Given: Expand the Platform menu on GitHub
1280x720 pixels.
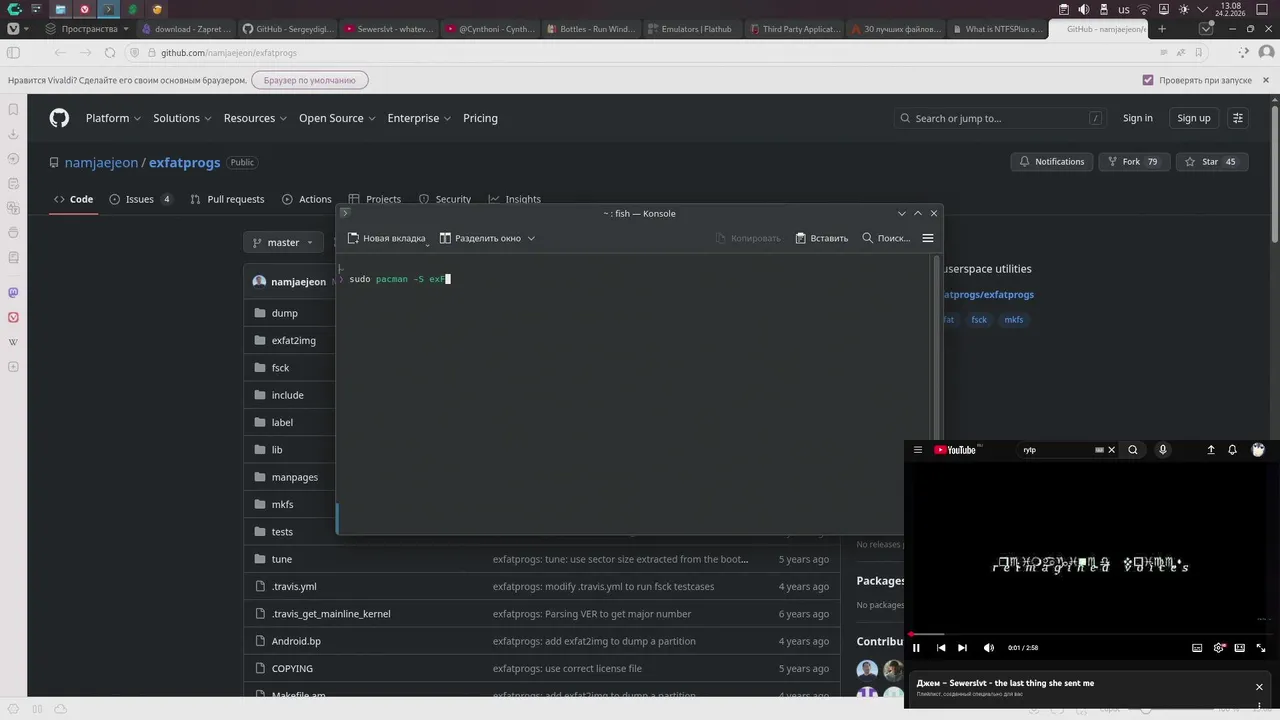Looking at the screenshot, I should [114, 118].
